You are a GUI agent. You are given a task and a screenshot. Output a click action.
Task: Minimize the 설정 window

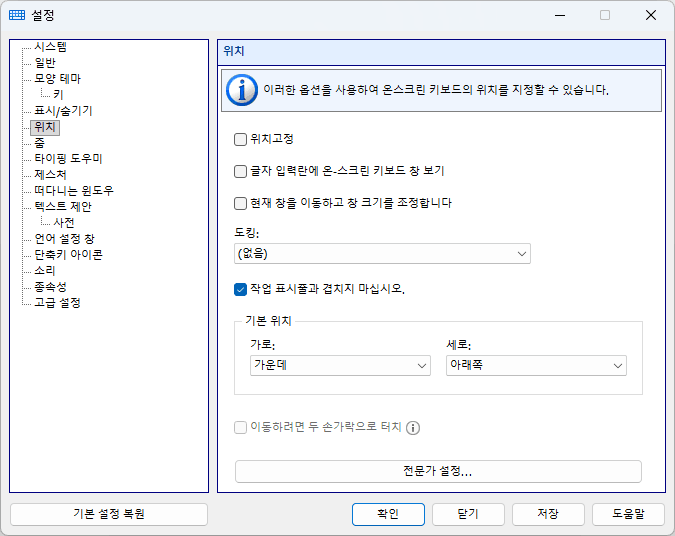pos(560,15)
